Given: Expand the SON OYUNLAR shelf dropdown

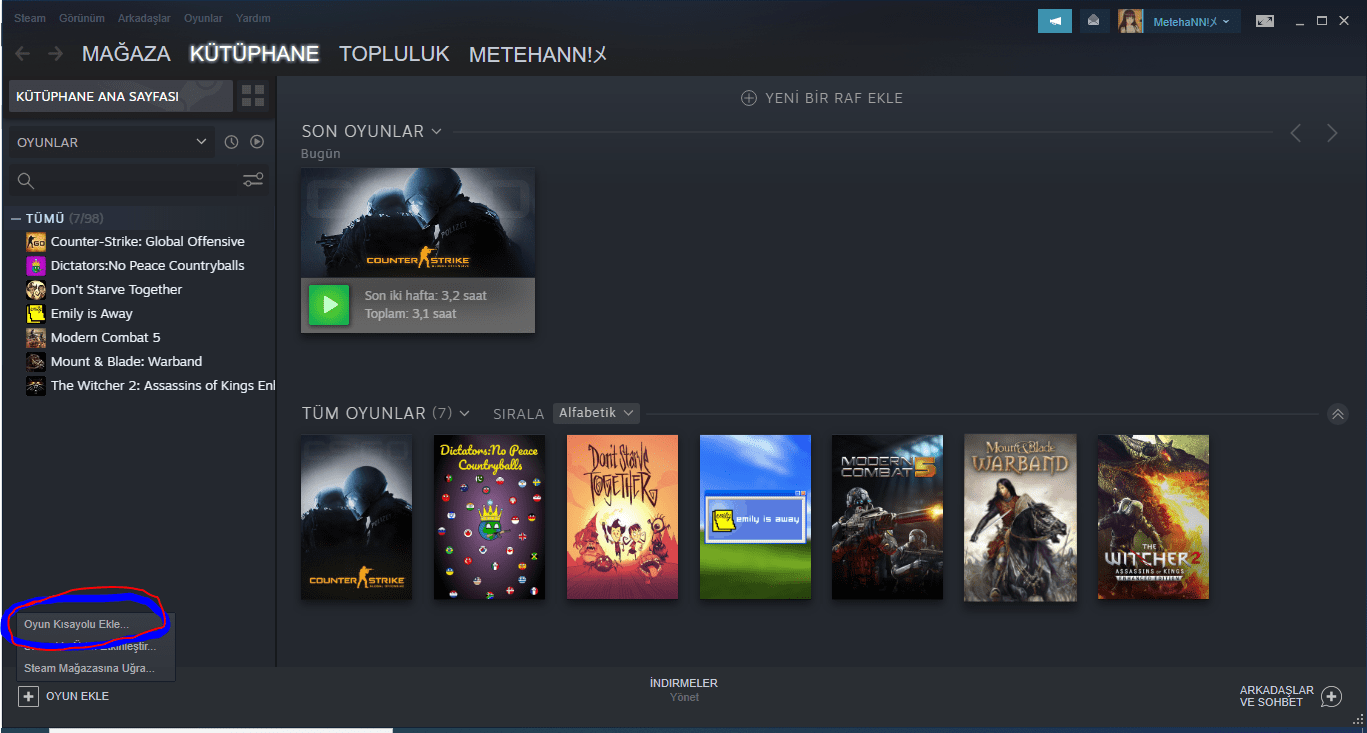Looking at the screenshot, I should (x=436, y=132).
